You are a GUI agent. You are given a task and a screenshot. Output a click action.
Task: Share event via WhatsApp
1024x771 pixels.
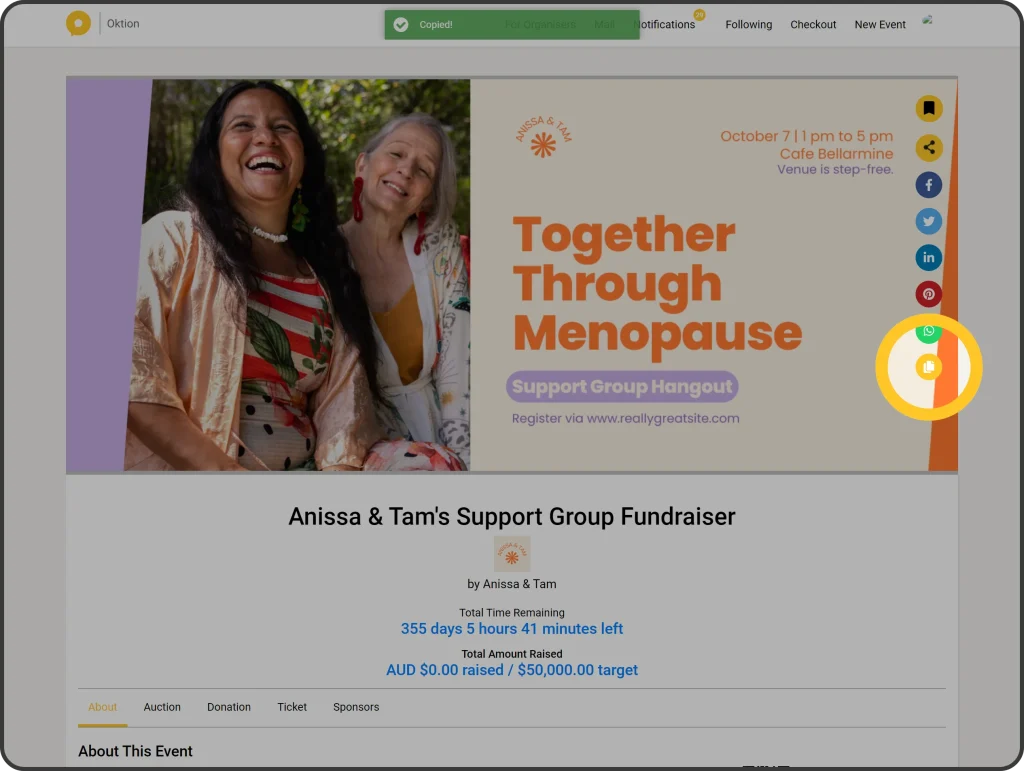(x=929, y=331)
